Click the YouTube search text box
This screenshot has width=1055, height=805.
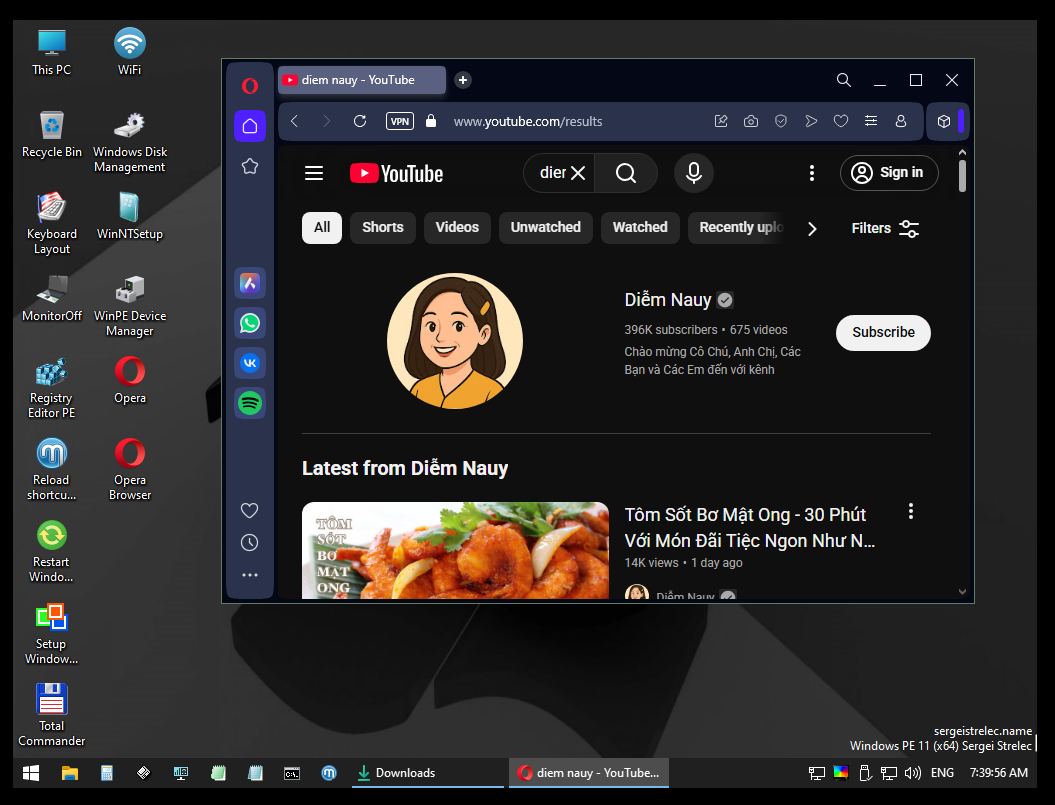coord(552,173)
